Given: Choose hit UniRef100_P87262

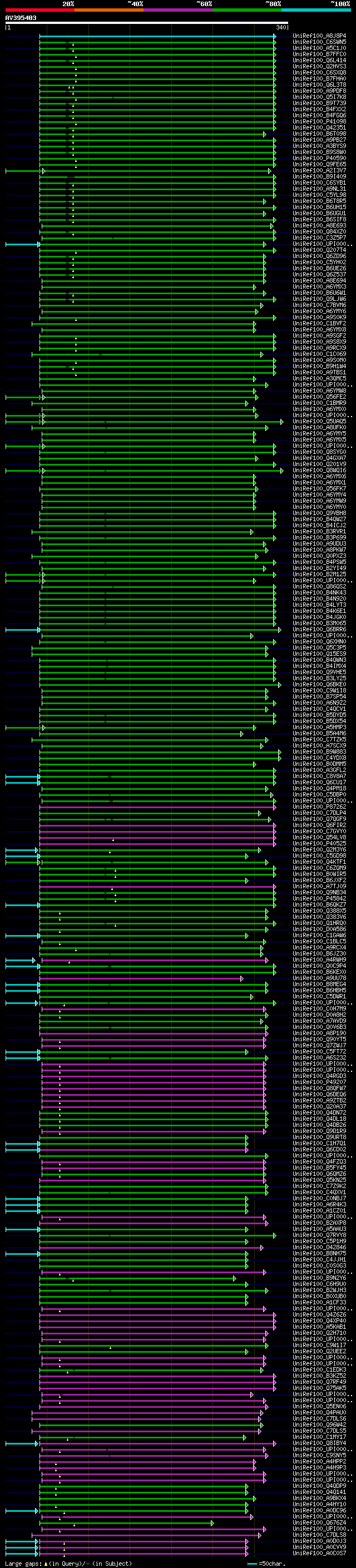Looking at the screenshot, I should coord(319,807).
